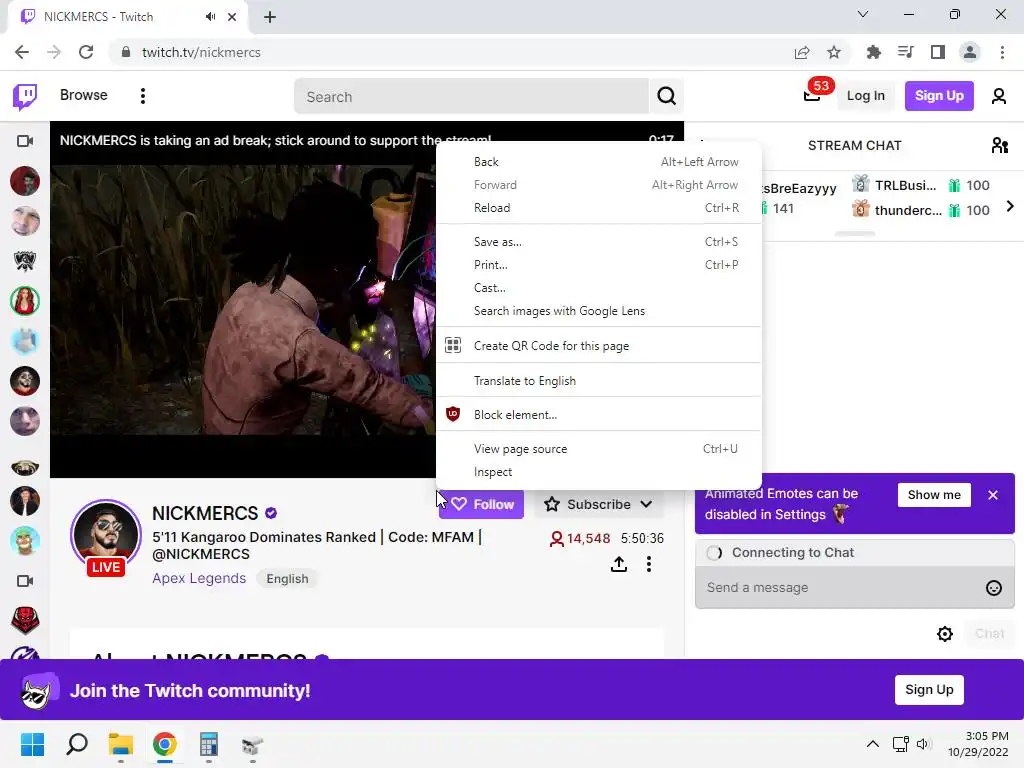Click the Search input field

[472, 97]
